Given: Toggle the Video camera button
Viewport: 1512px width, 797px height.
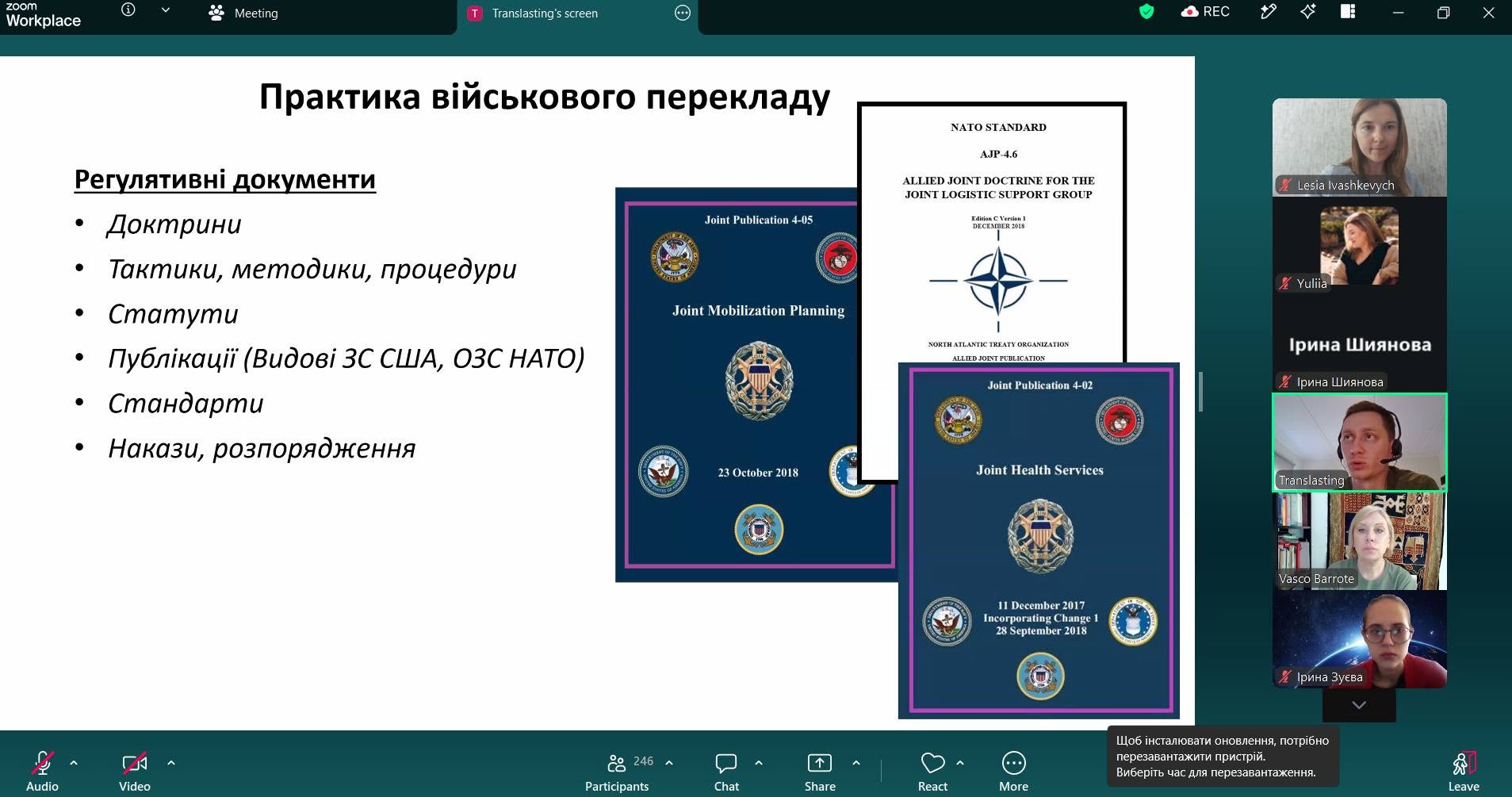Looking at the screenshot, I should (x=134, y=771).
